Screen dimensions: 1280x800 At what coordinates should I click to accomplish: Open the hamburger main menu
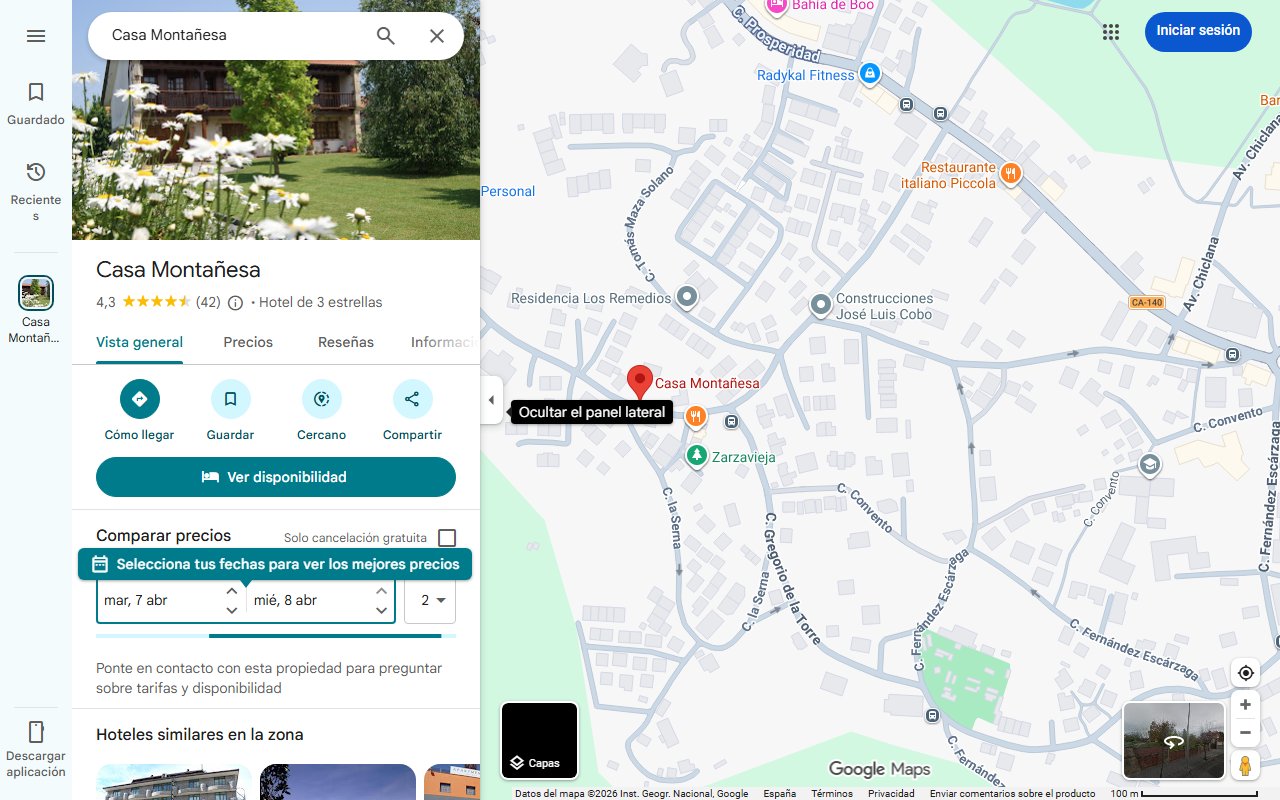point(36,36)
